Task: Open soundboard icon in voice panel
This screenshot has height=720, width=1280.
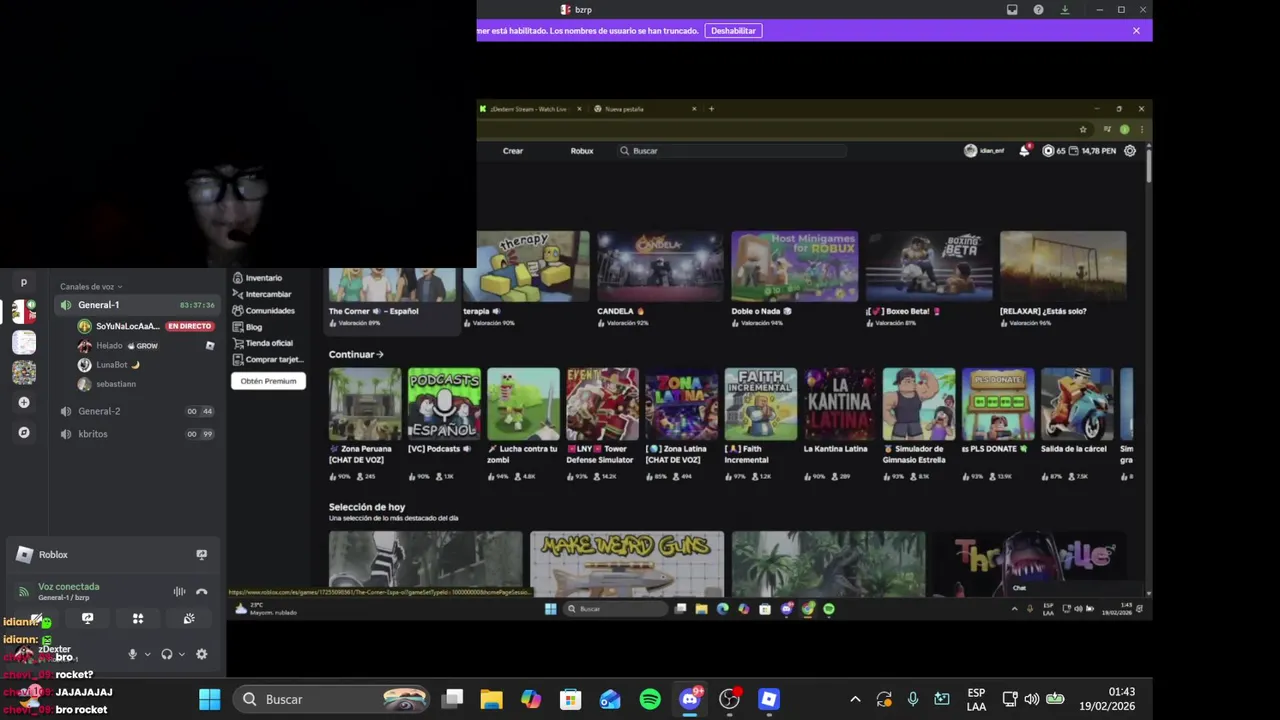Action: click(x=189, y=619)
